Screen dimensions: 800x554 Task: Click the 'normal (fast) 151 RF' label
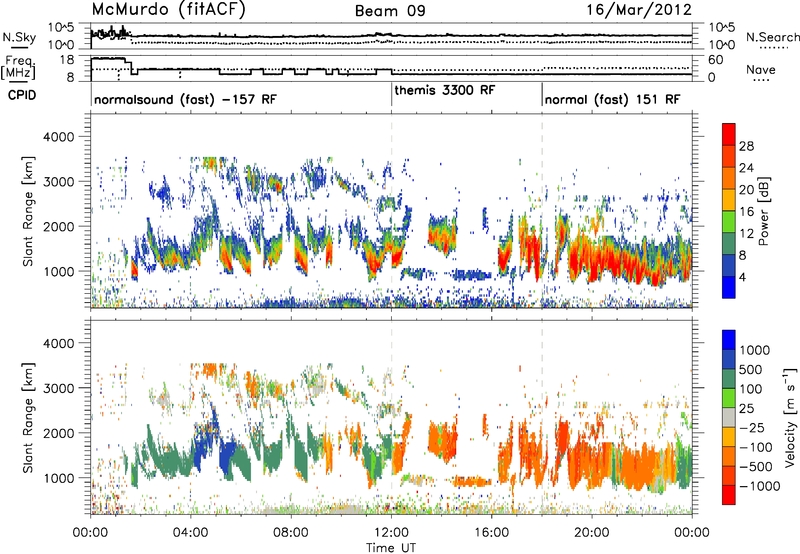point(612,99)
